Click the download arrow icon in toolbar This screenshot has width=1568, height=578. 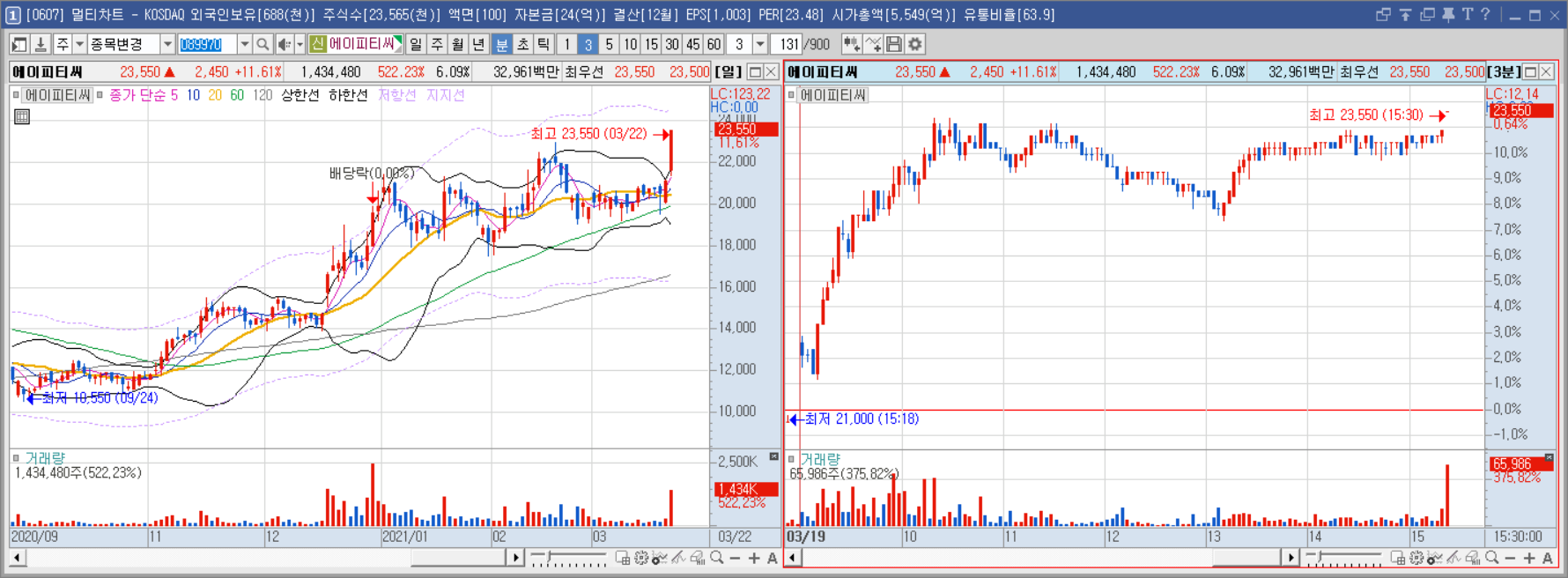tap(41, 44)
